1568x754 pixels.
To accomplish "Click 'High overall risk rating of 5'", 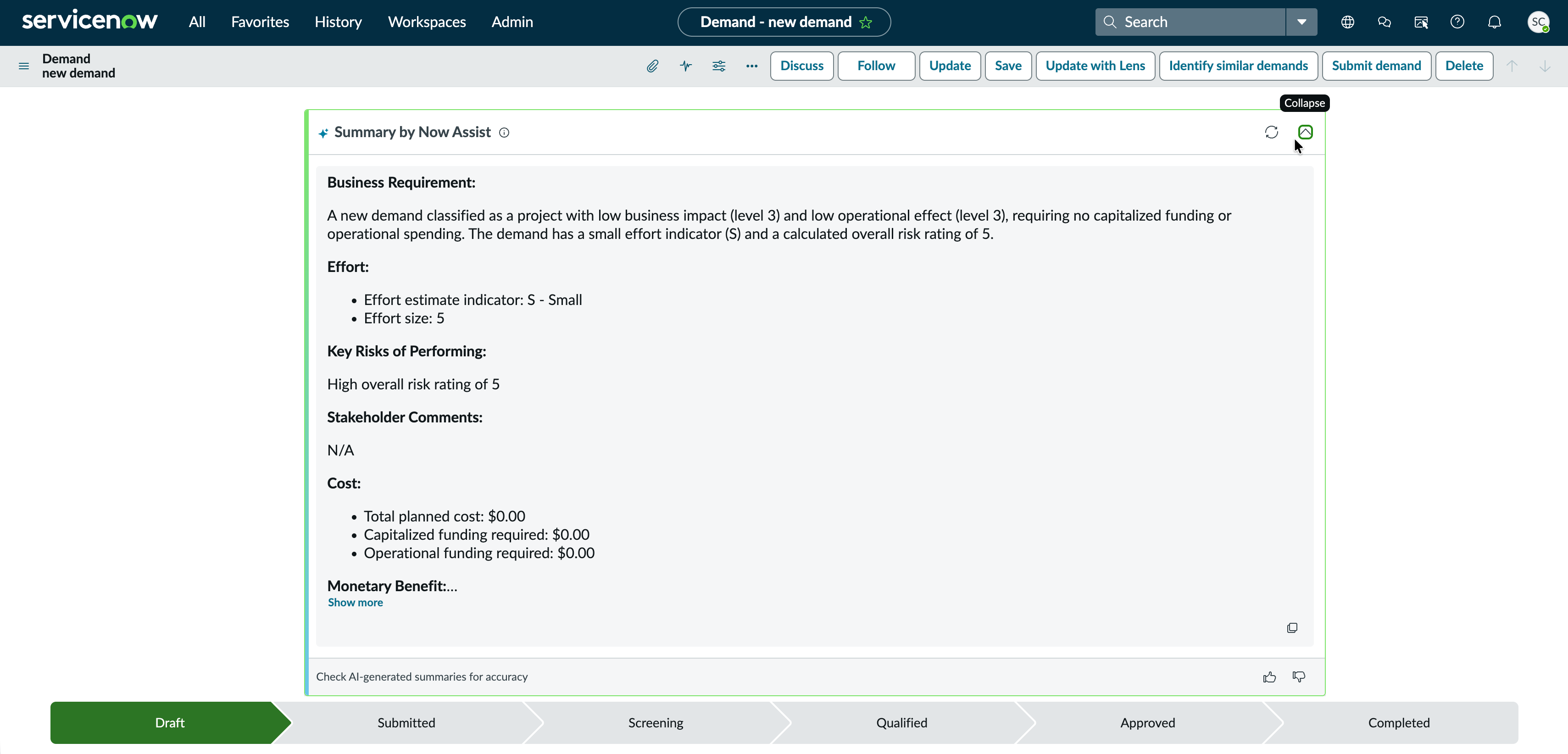I will 413,385.
